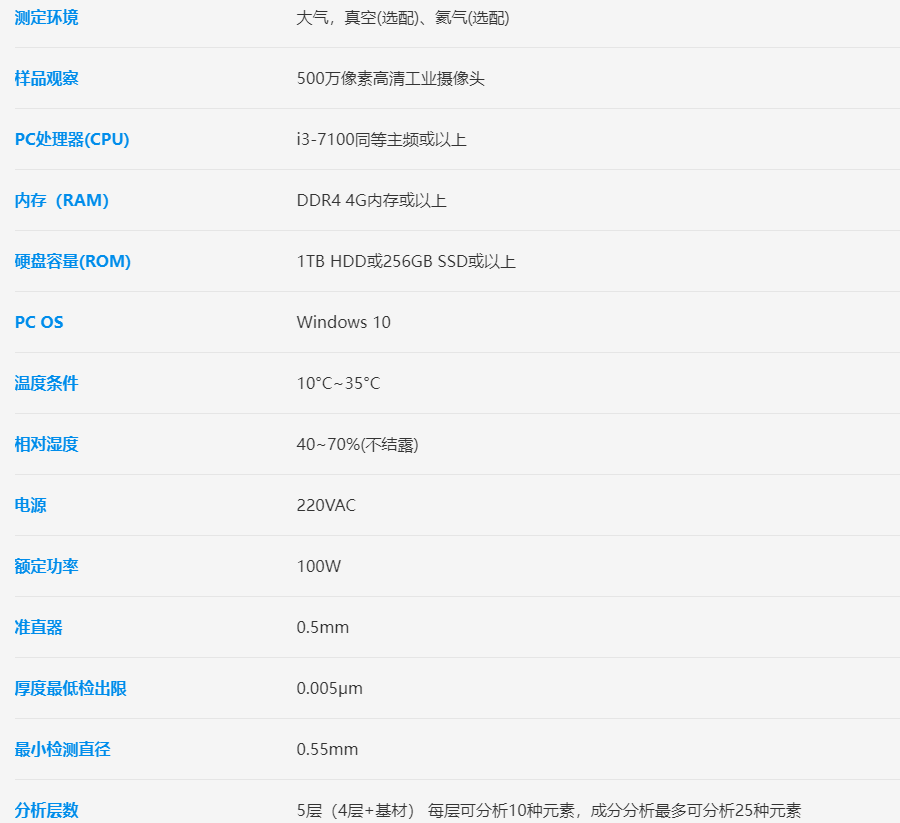Screen dimensions: 900x823
Task: Click the 最小检测直径 label
Action: 62,749
